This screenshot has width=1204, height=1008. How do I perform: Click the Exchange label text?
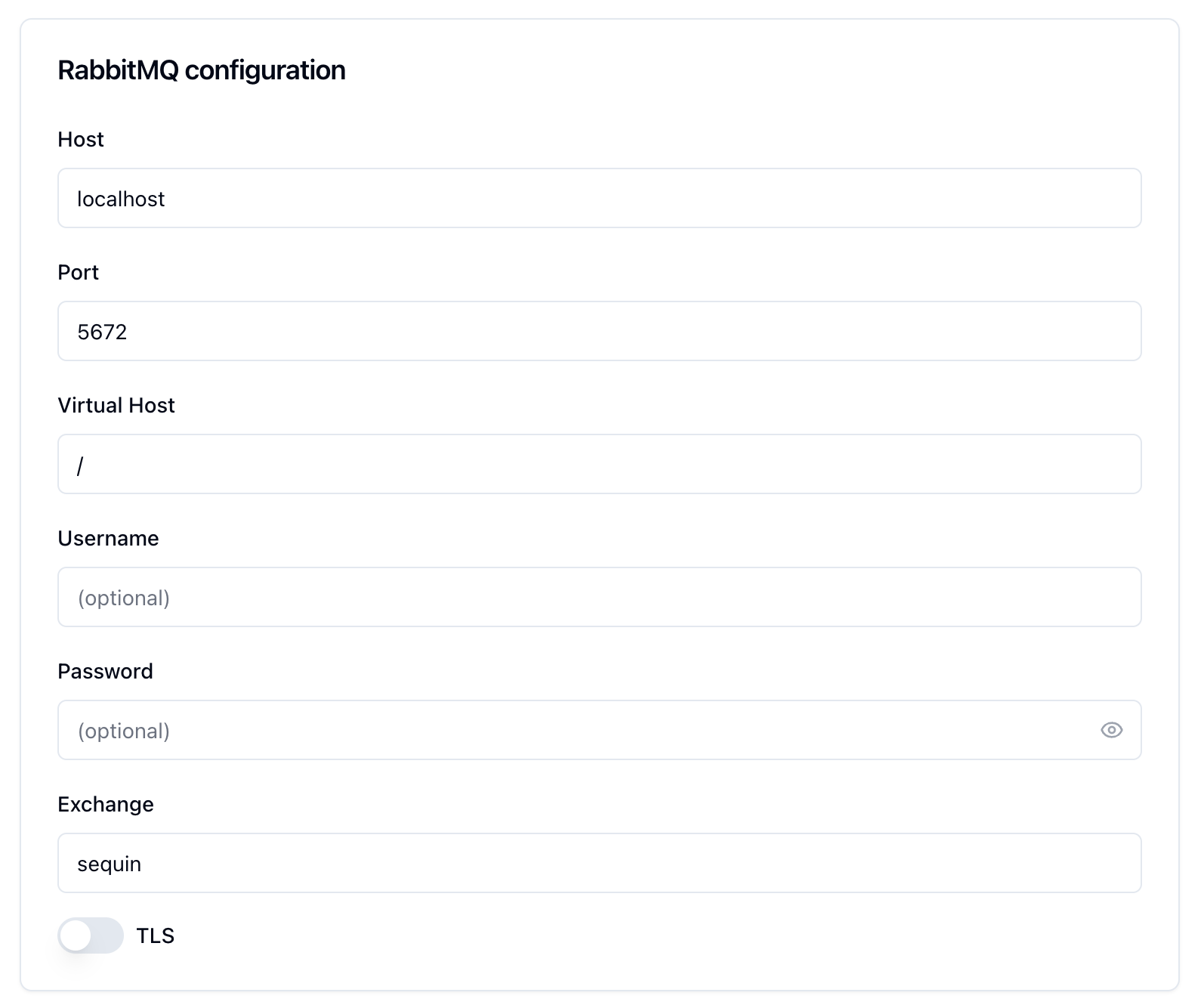[105, 804]
